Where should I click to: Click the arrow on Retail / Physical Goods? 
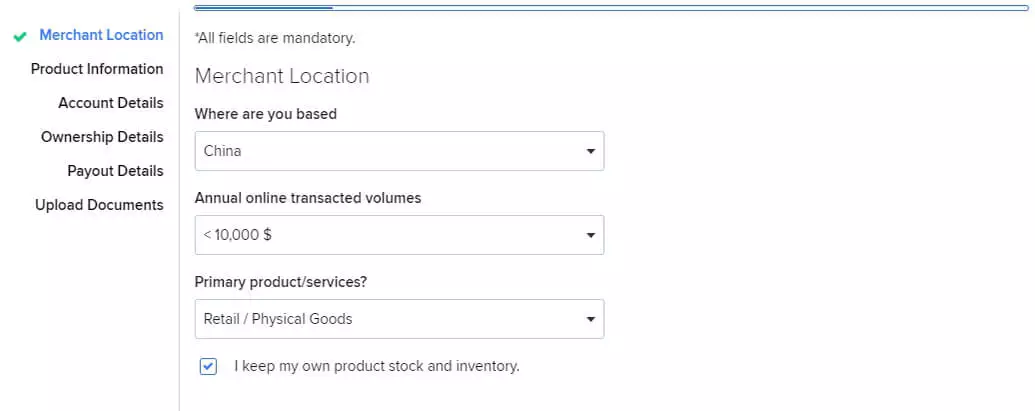590,319
